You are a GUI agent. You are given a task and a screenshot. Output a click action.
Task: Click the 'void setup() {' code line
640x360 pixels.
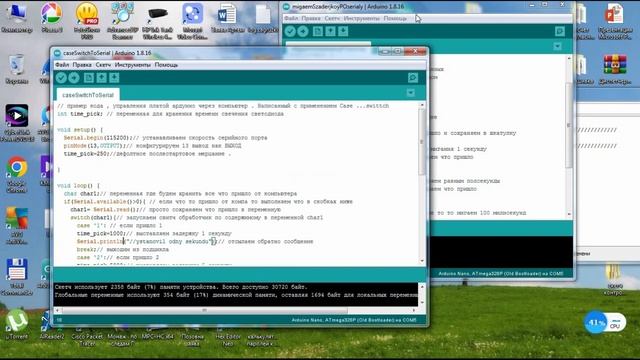(x=80, y=130)
